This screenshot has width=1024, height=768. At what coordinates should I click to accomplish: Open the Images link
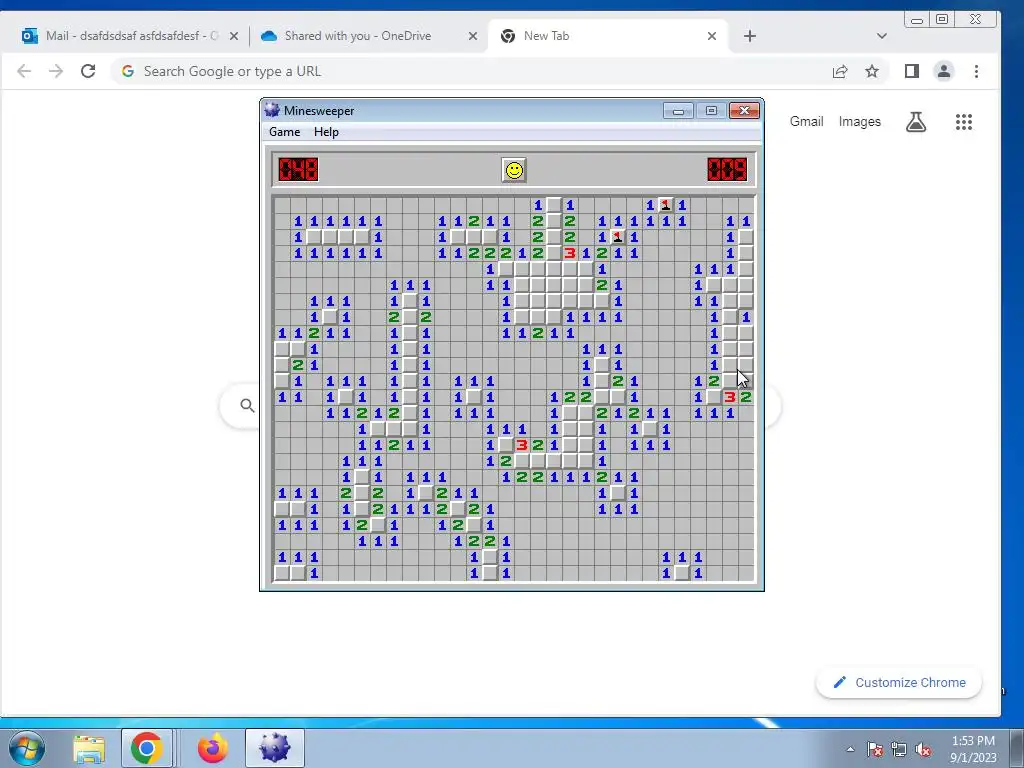[859, 121]
